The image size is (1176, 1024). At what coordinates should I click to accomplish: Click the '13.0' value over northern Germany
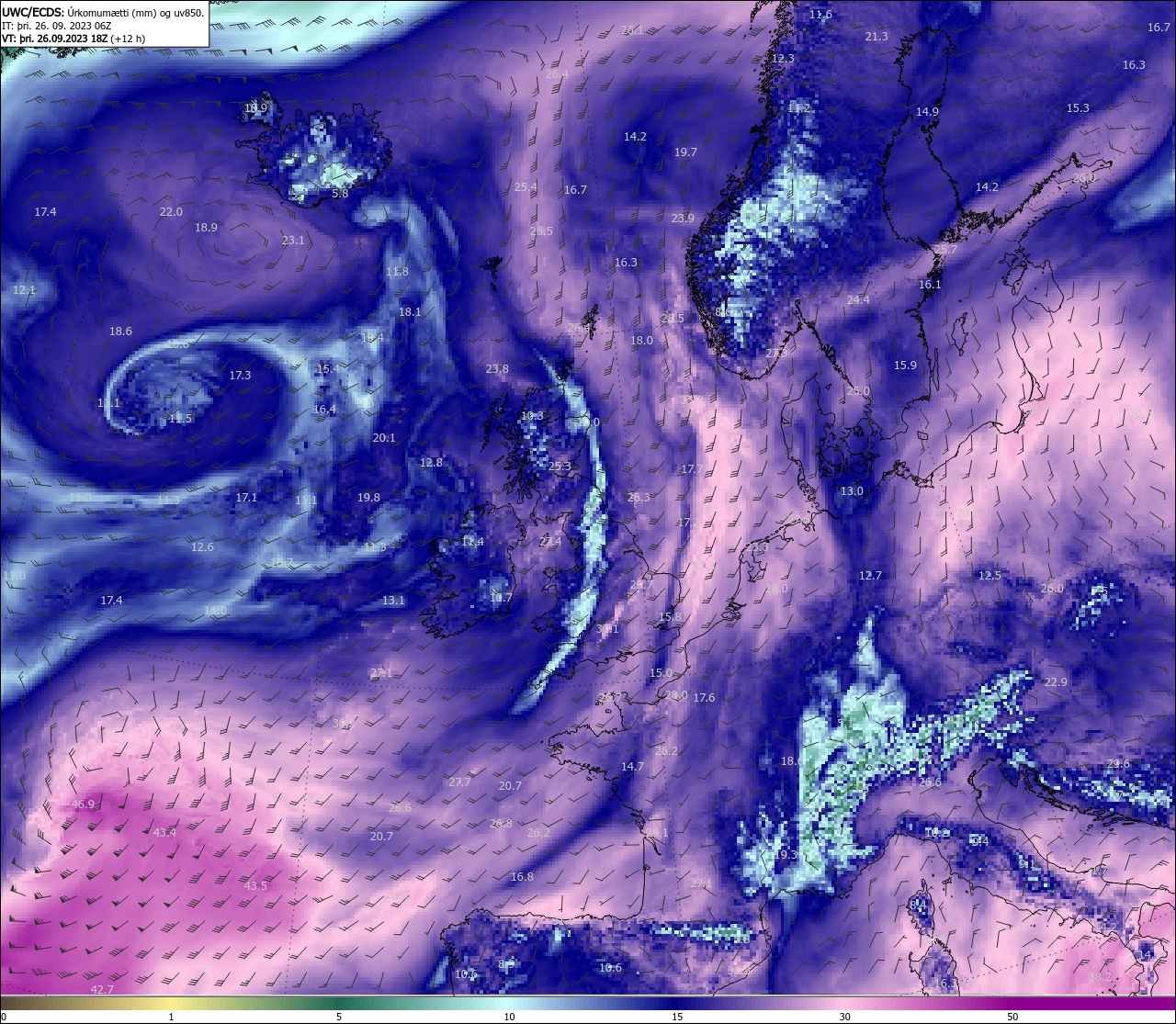pyautogui.click(x=852, y=491)
